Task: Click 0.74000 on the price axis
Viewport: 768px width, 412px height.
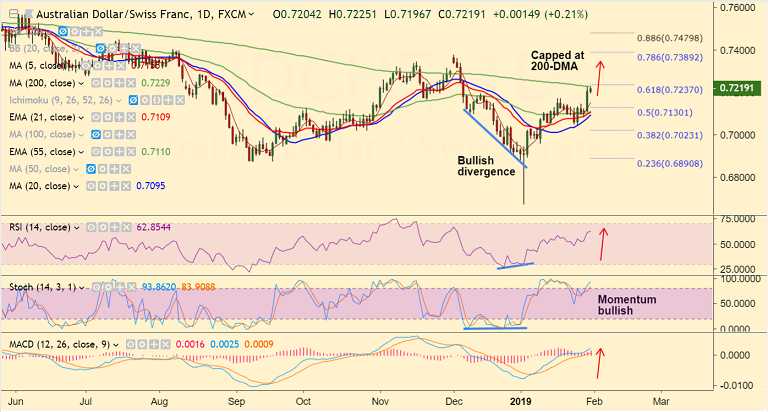Action: point(737,50)
